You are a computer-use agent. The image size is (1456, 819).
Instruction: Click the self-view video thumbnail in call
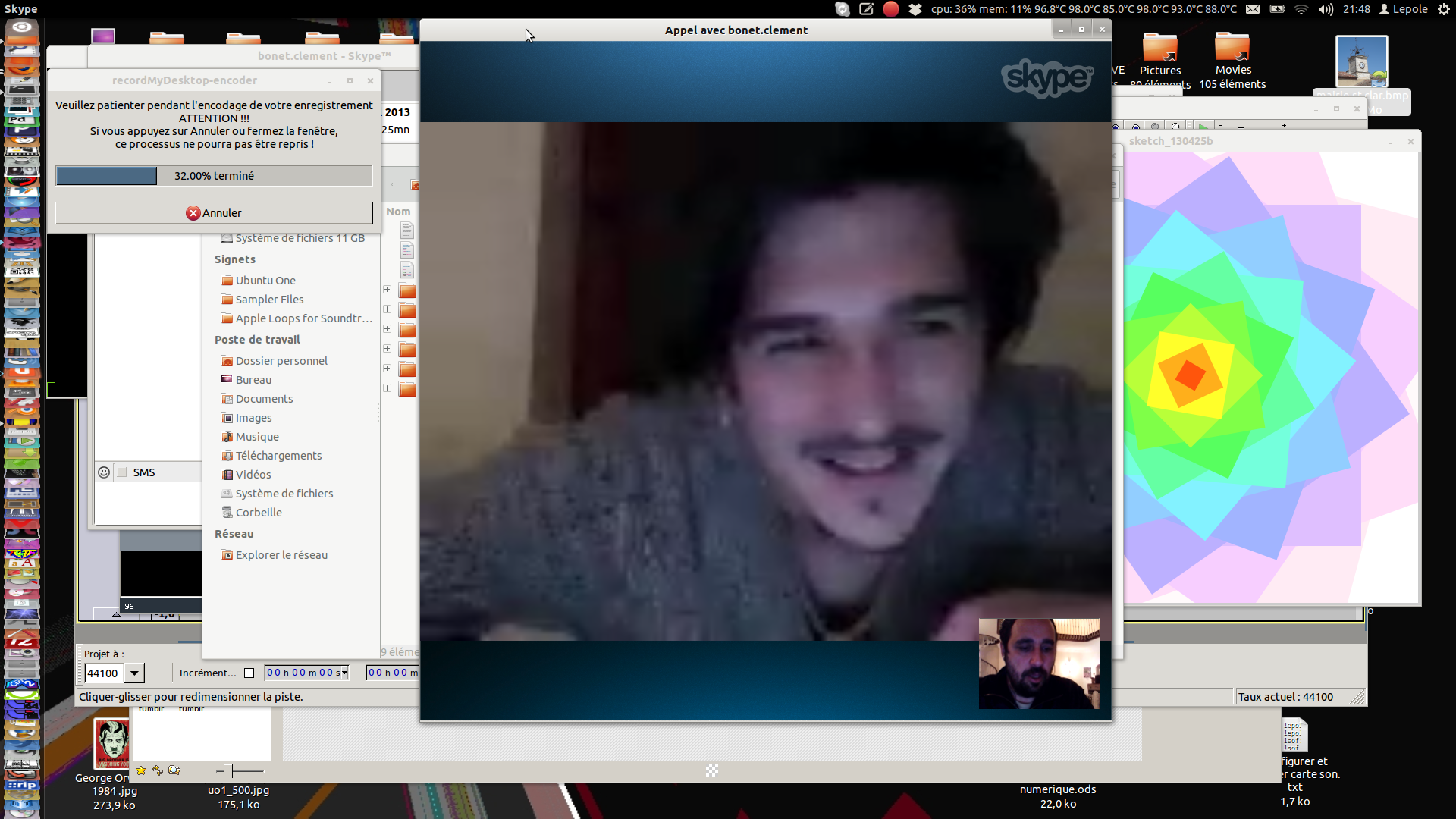1038,664
